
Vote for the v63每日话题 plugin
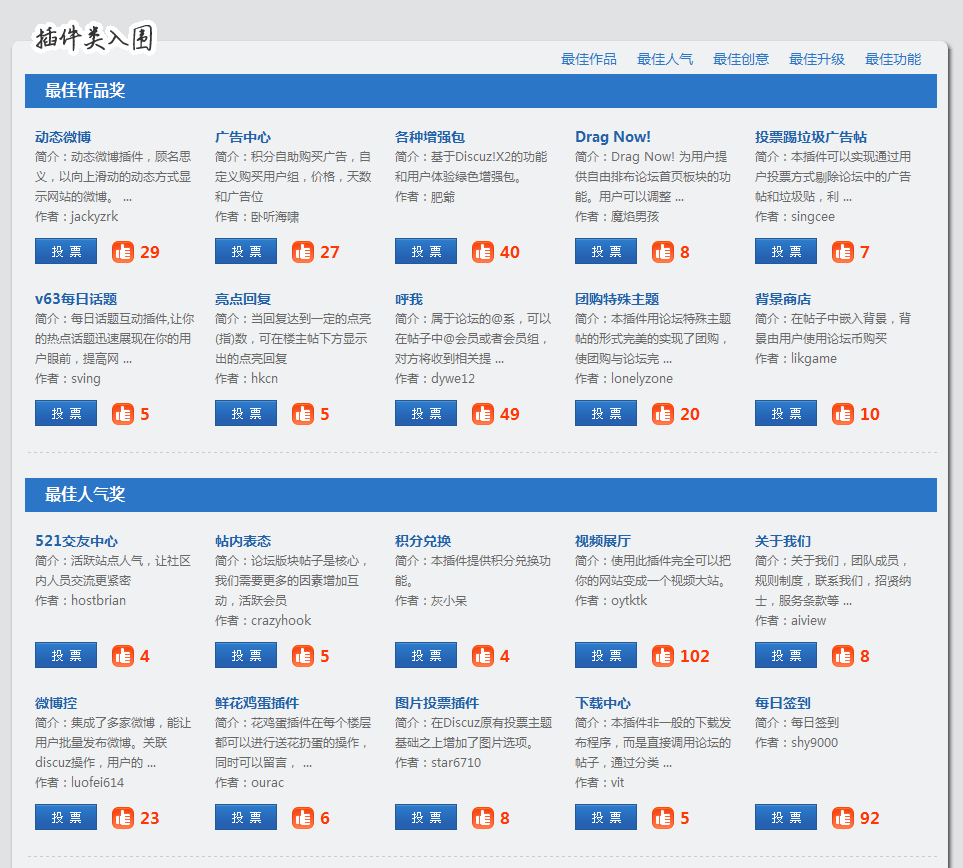click(x=66, y=413)
